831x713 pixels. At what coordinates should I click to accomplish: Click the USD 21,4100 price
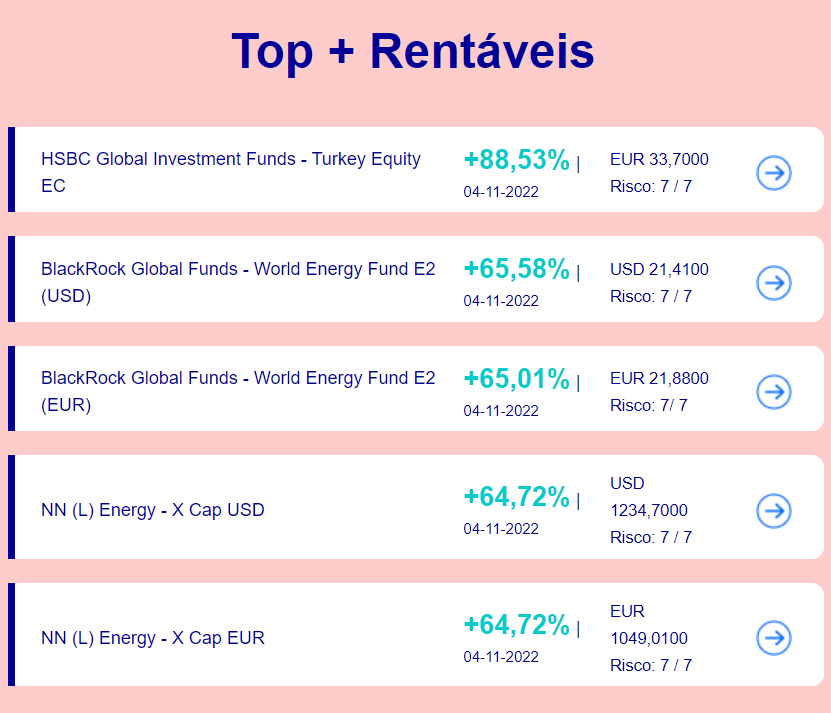coord(659,269)
